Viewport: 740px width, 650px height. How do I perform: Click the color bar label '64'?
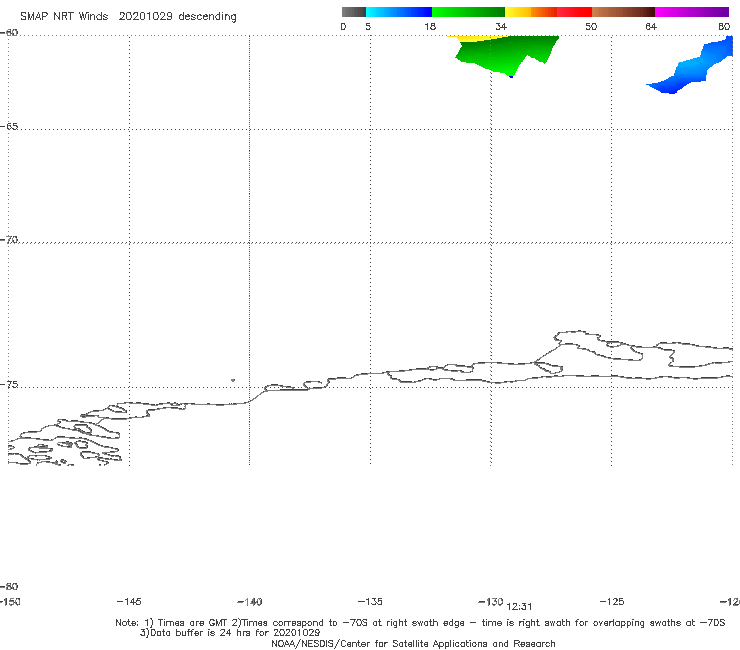click(x=651, y=27)
